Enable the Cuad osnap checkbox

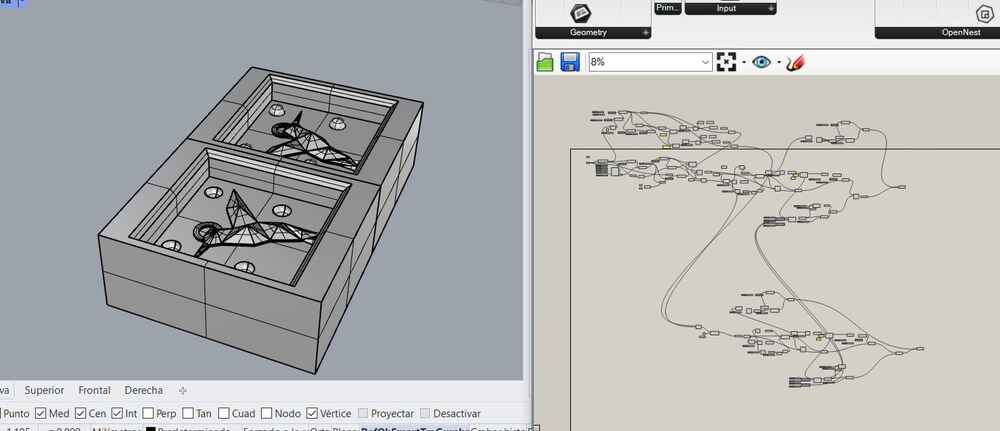(223, 414)
